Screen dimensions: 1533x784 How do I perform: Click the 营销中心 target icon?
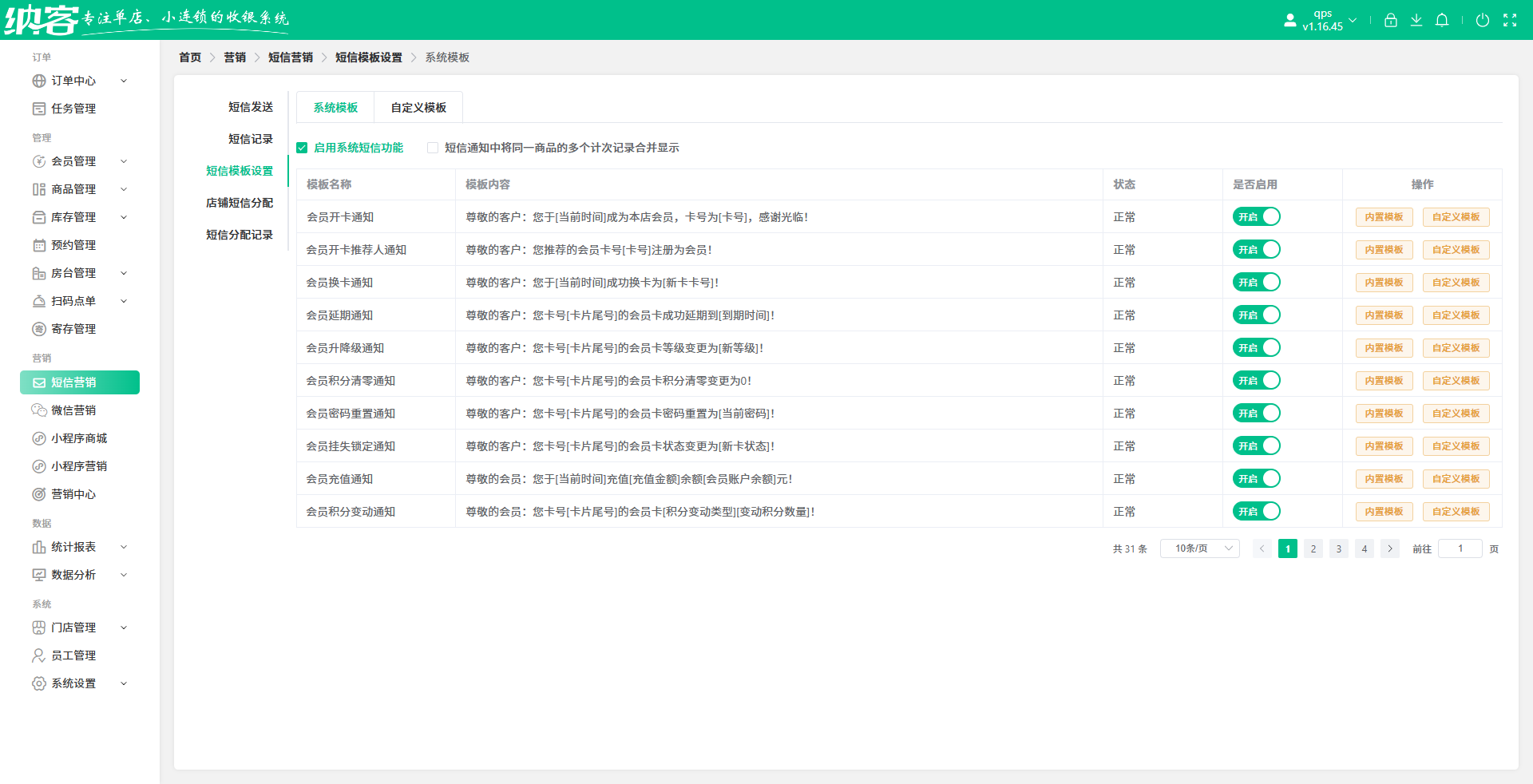coord(39,494)
